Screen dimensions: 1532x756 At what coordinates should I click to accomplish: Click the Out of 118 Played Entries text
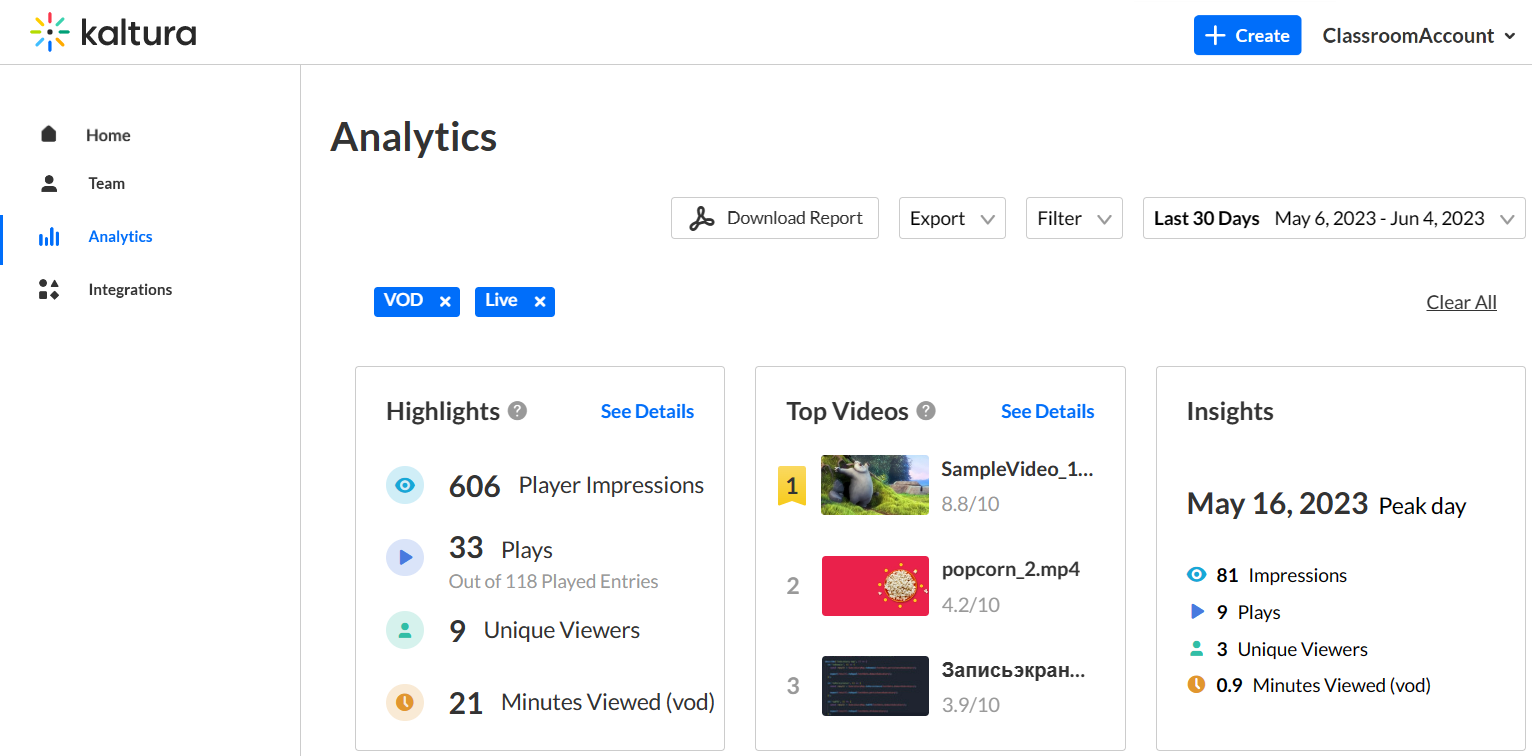pos(553,582)
